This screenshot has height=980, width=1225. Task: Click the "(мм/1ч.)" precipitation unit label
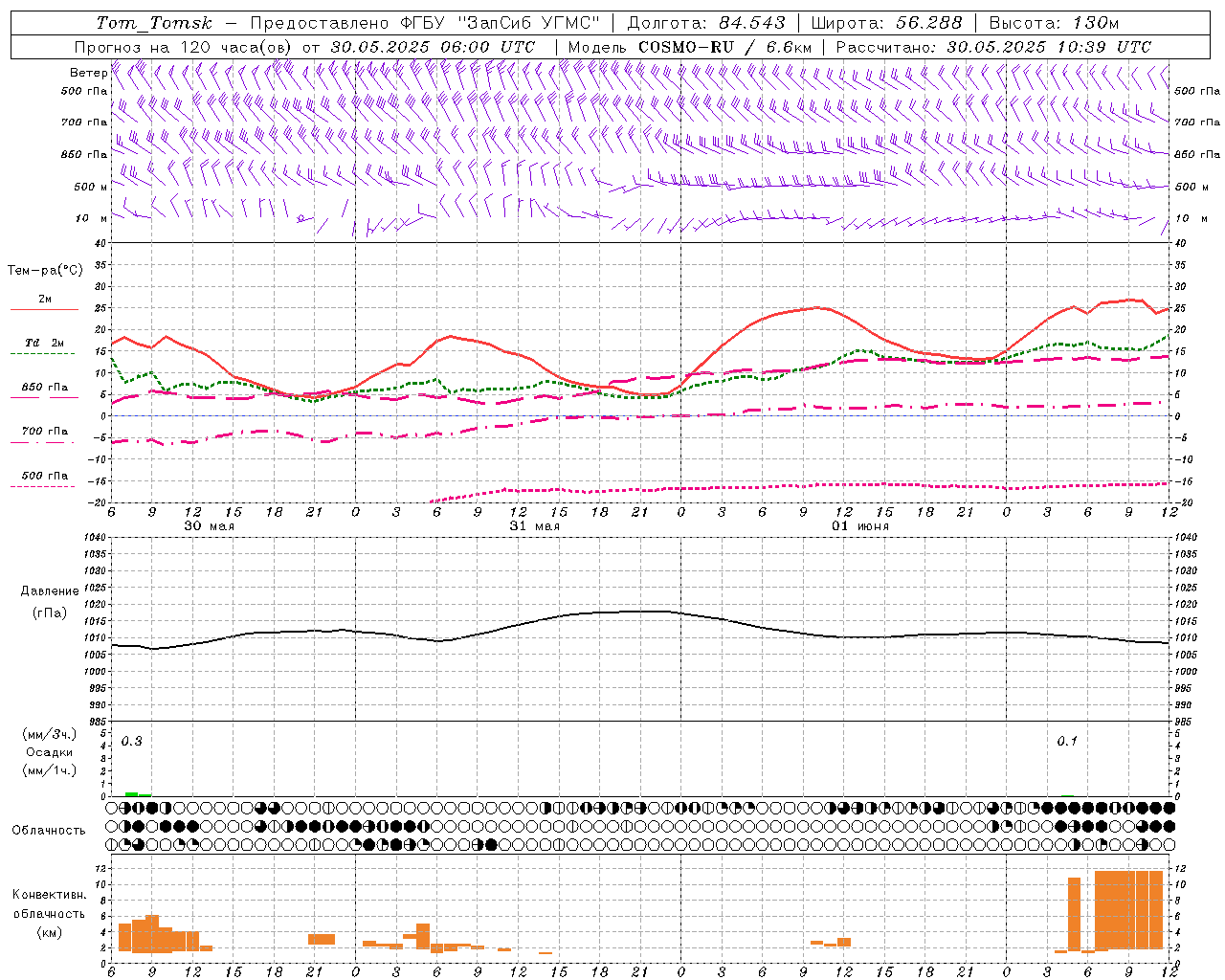pos(49,770)
